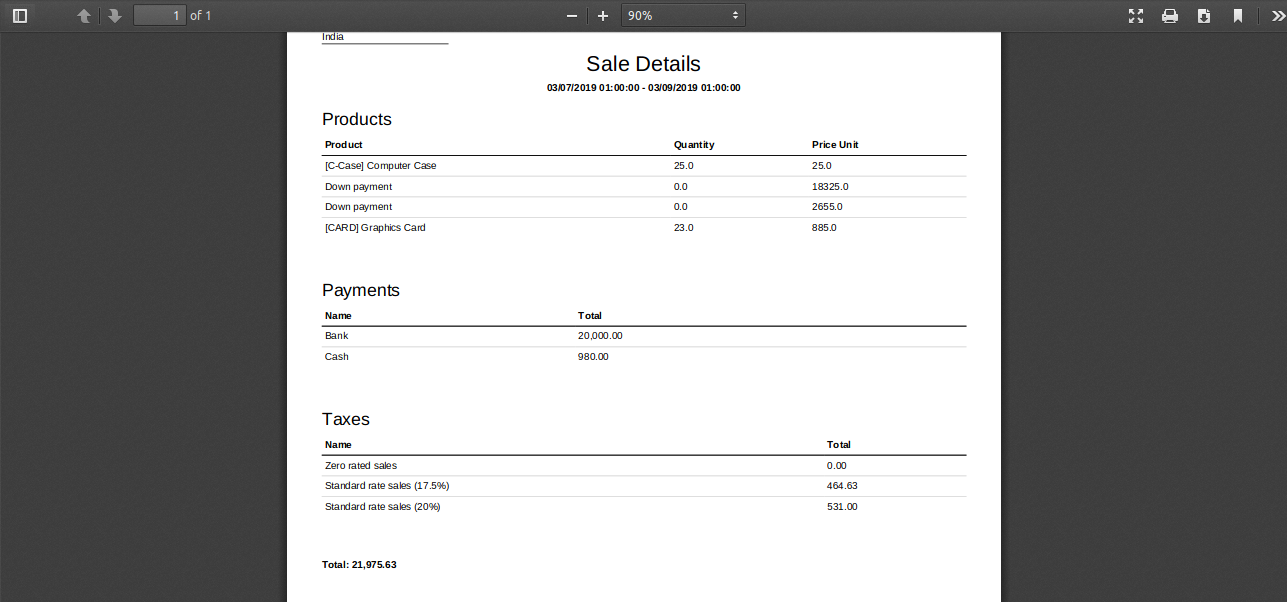Zoom out using the minus button

572,16
